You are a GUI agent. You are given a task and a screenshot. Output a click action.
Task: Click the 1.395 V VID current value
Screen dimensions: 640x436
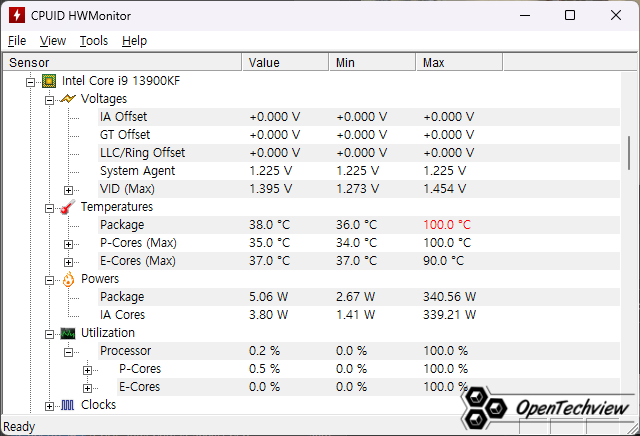click(x=271, y=189)
